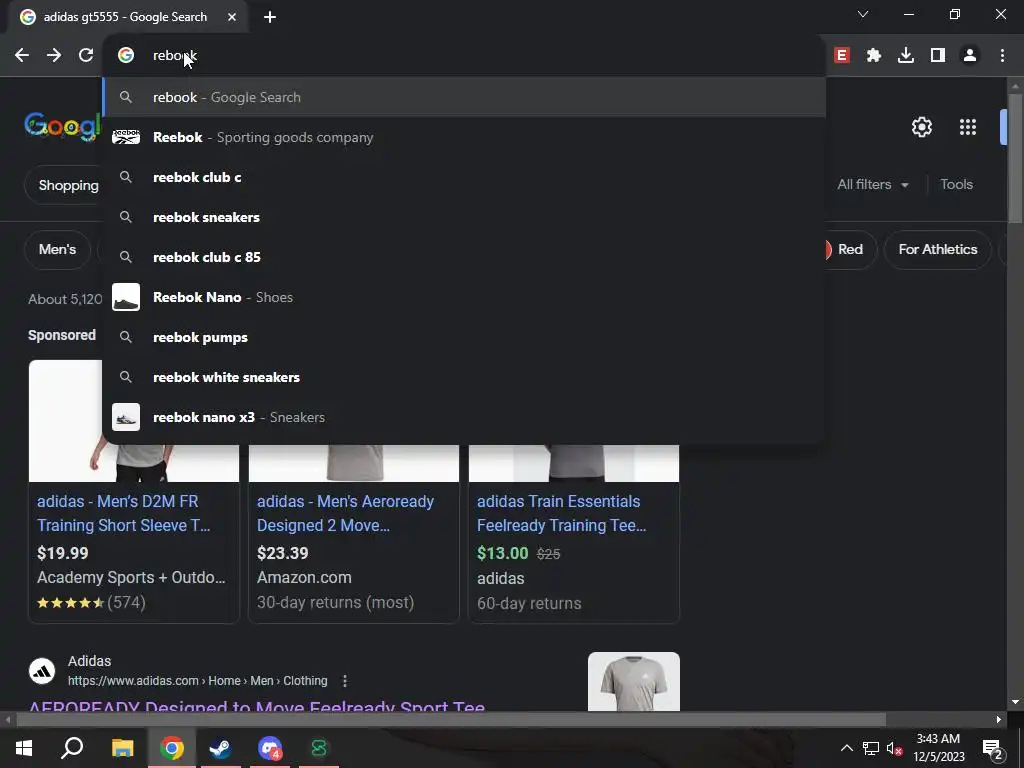Open AEROREADY Designed to Move result link
Viewport: 1024px width, 768px height.
click(257, 705)
